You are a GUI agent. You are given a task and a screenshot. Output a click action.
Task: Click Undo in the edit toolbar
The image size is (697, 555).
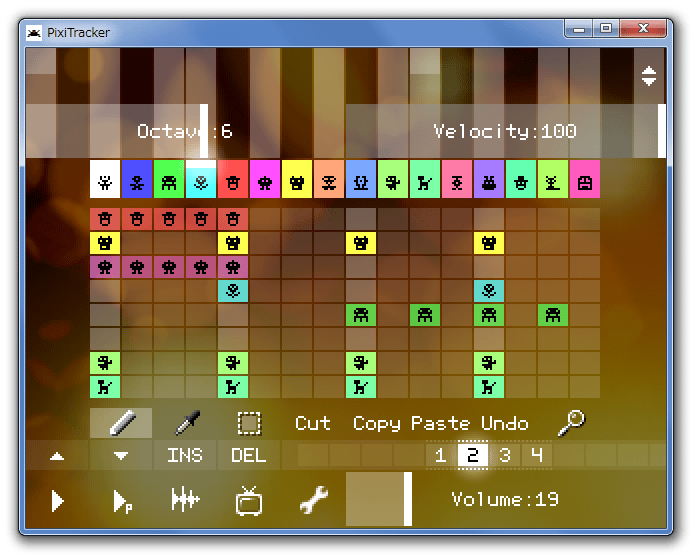pyautogui.click(x=505, y=423)
